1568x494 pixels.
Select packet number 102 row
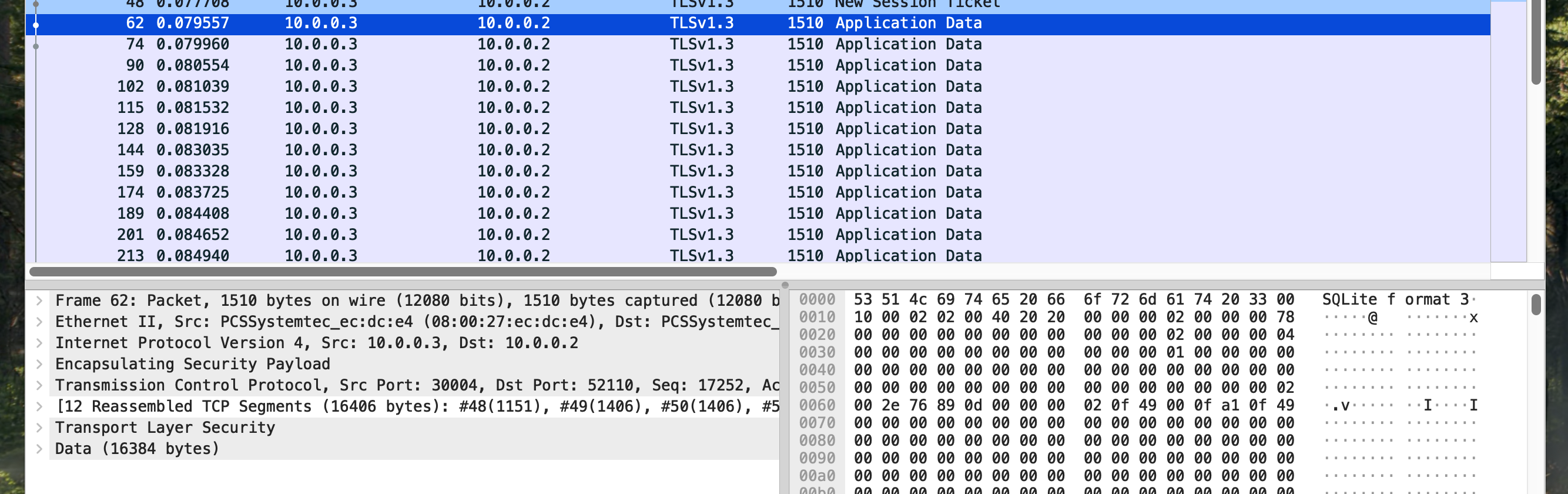(x=758, y=86)
